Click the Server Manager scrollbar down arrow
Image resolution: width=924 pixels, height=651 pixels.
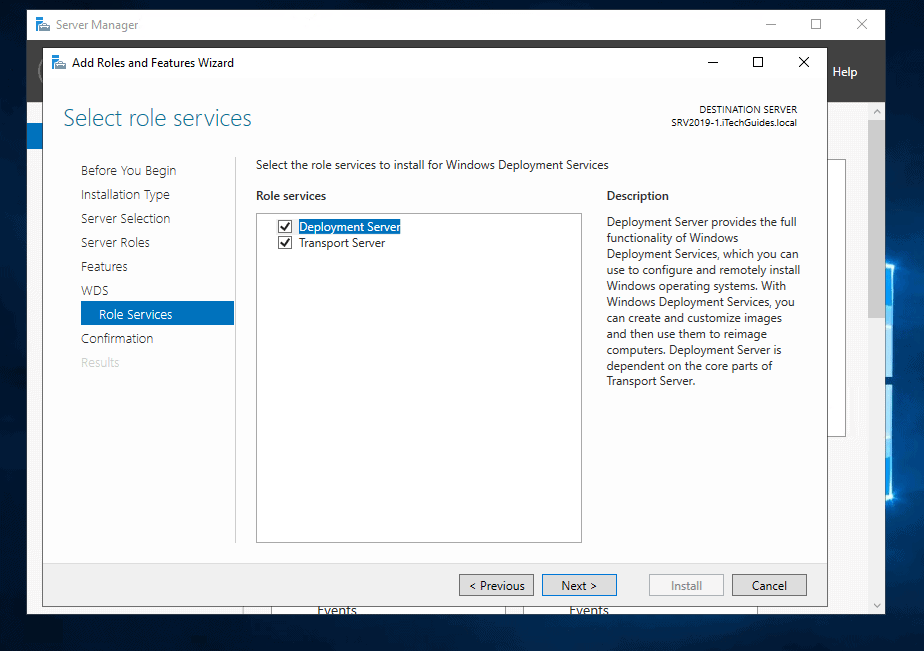coord(877,605)
